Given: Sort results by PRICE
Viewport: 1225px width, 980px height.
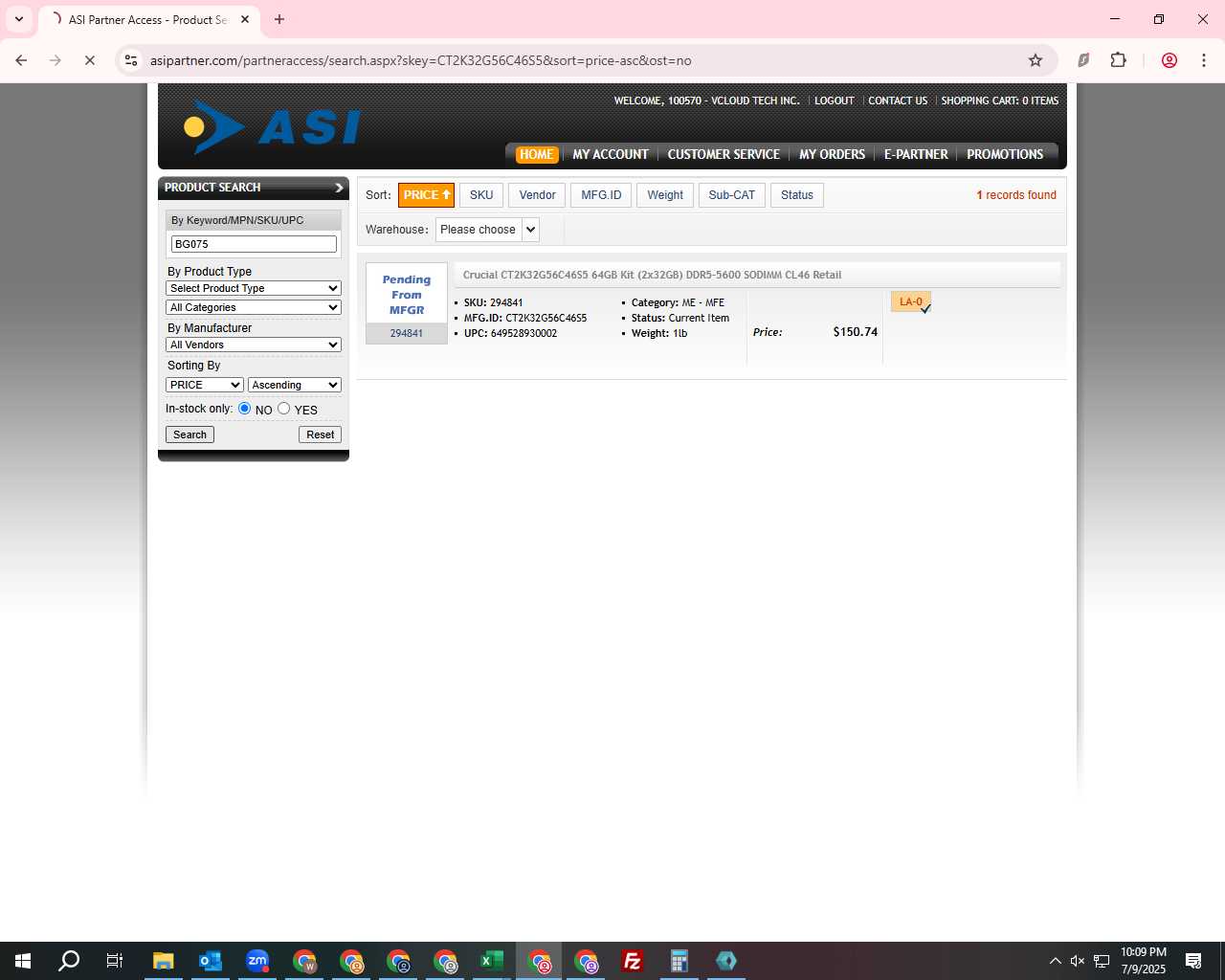Looking at the screenshot, I should click(426, 195).
